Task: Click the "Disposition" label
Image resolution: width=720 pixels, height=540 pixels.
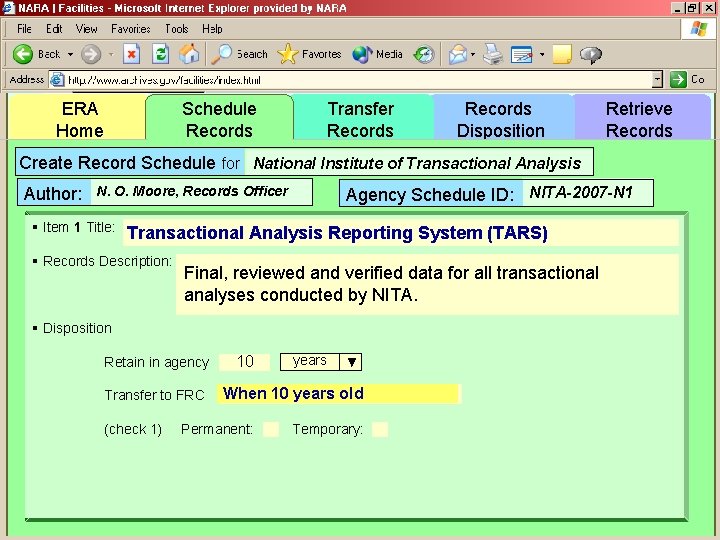Action: [77, 328]
